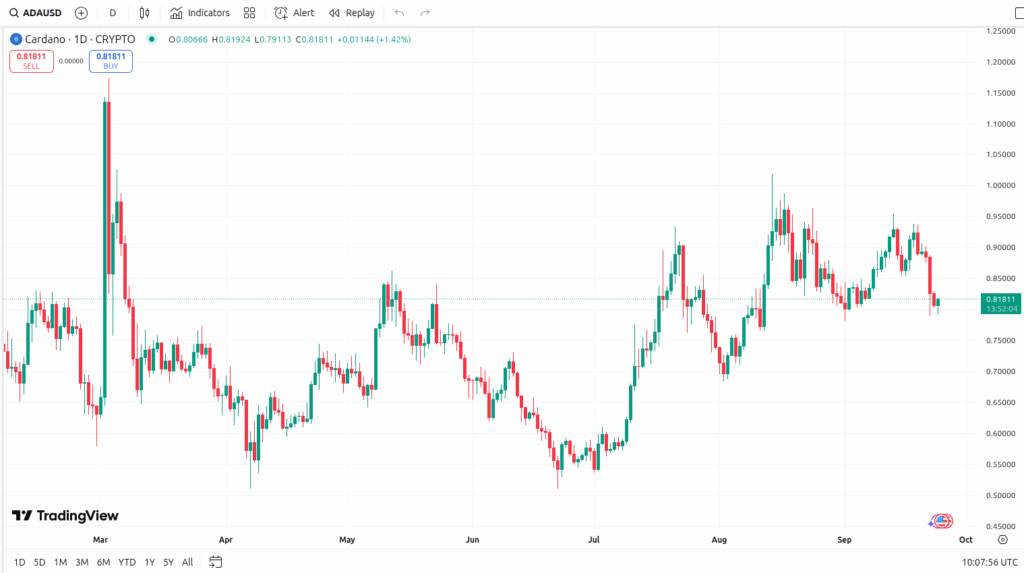Viewport: 1024px width, 573px height.
Task: Click the add symbol plus icon
Action: point(81,13)
